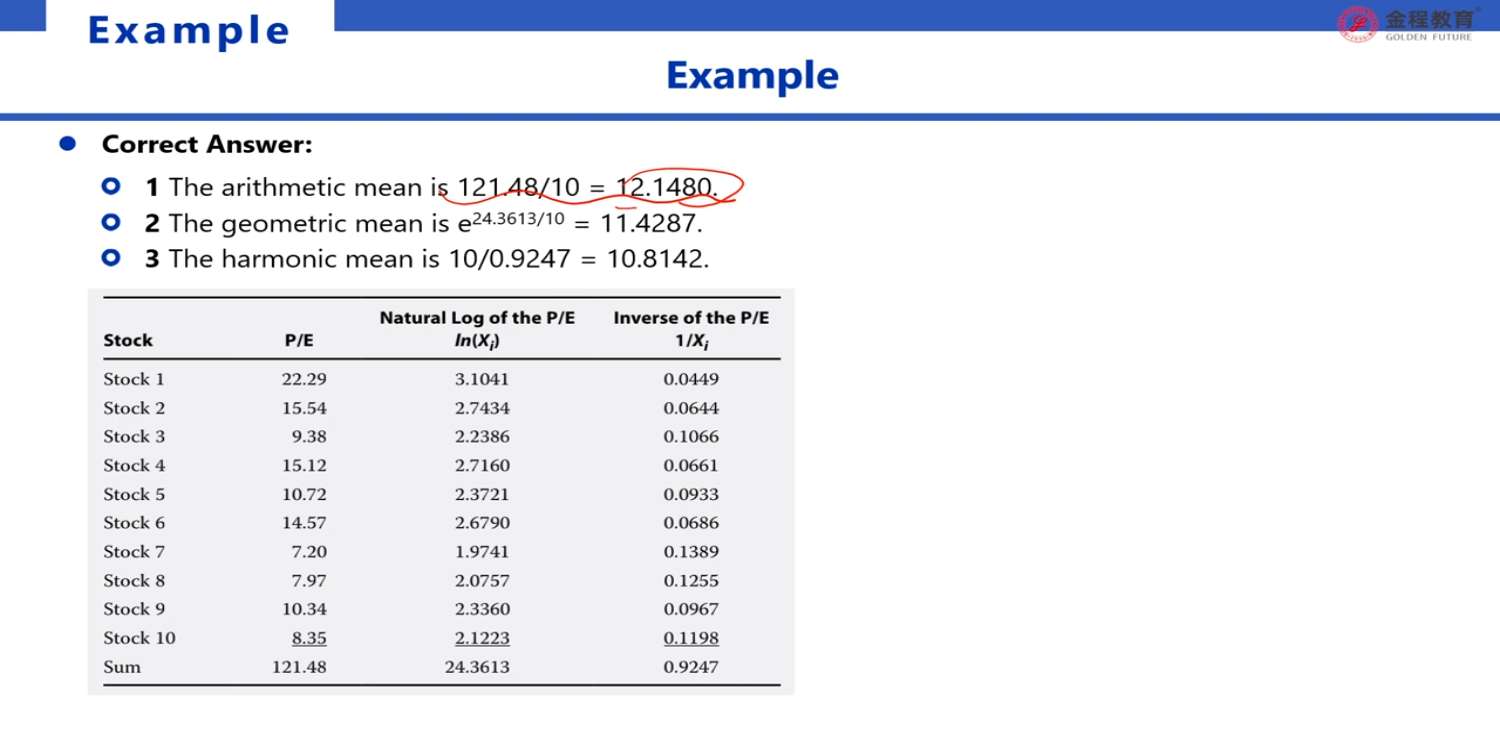Select the 'Stock 1' row label
The width and height of the screenshot is (1500, 750).
pos(134,379)
